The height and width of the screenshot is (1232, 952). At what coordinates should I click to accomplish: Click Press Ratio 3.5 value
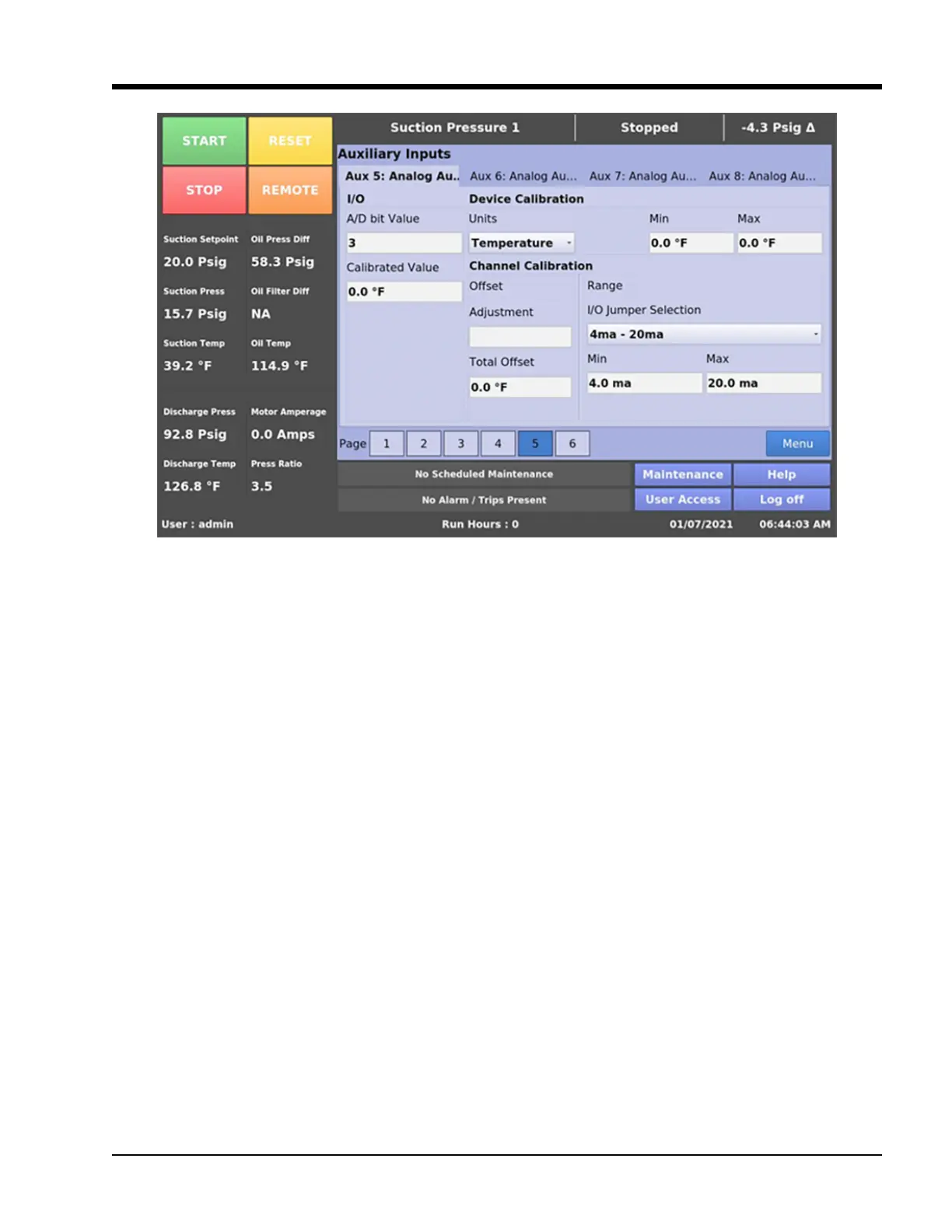point(261,486)
